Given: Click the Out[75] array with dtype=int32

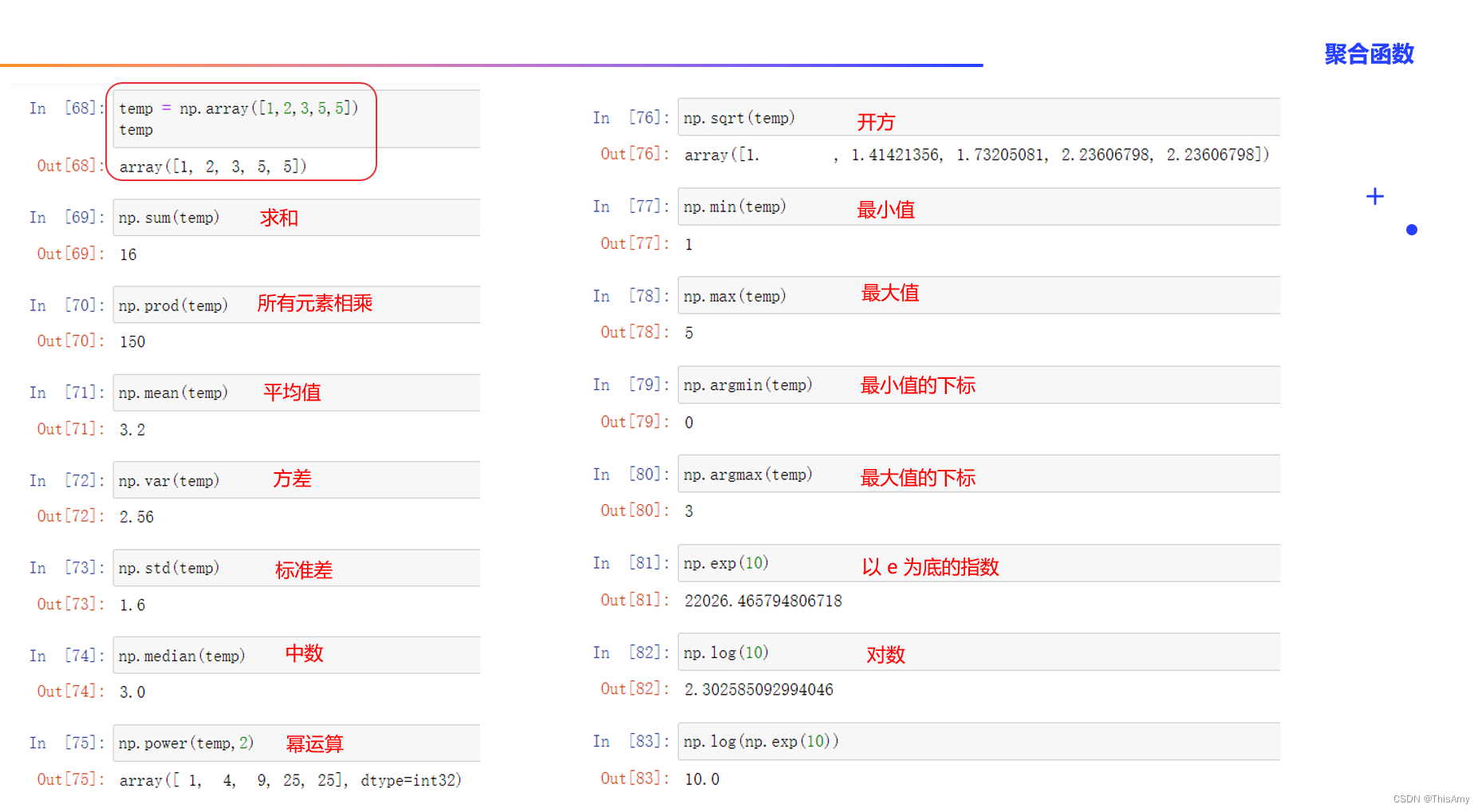Looking at the screenshot, I should pyautogui.click(x=290, y=780).
